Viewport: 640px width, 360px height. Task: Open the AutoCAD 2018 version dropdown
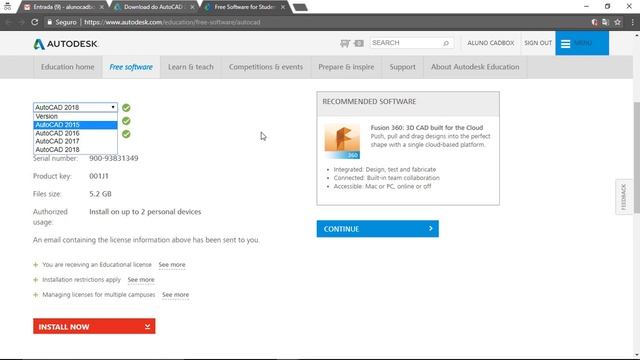click(76, 107)
